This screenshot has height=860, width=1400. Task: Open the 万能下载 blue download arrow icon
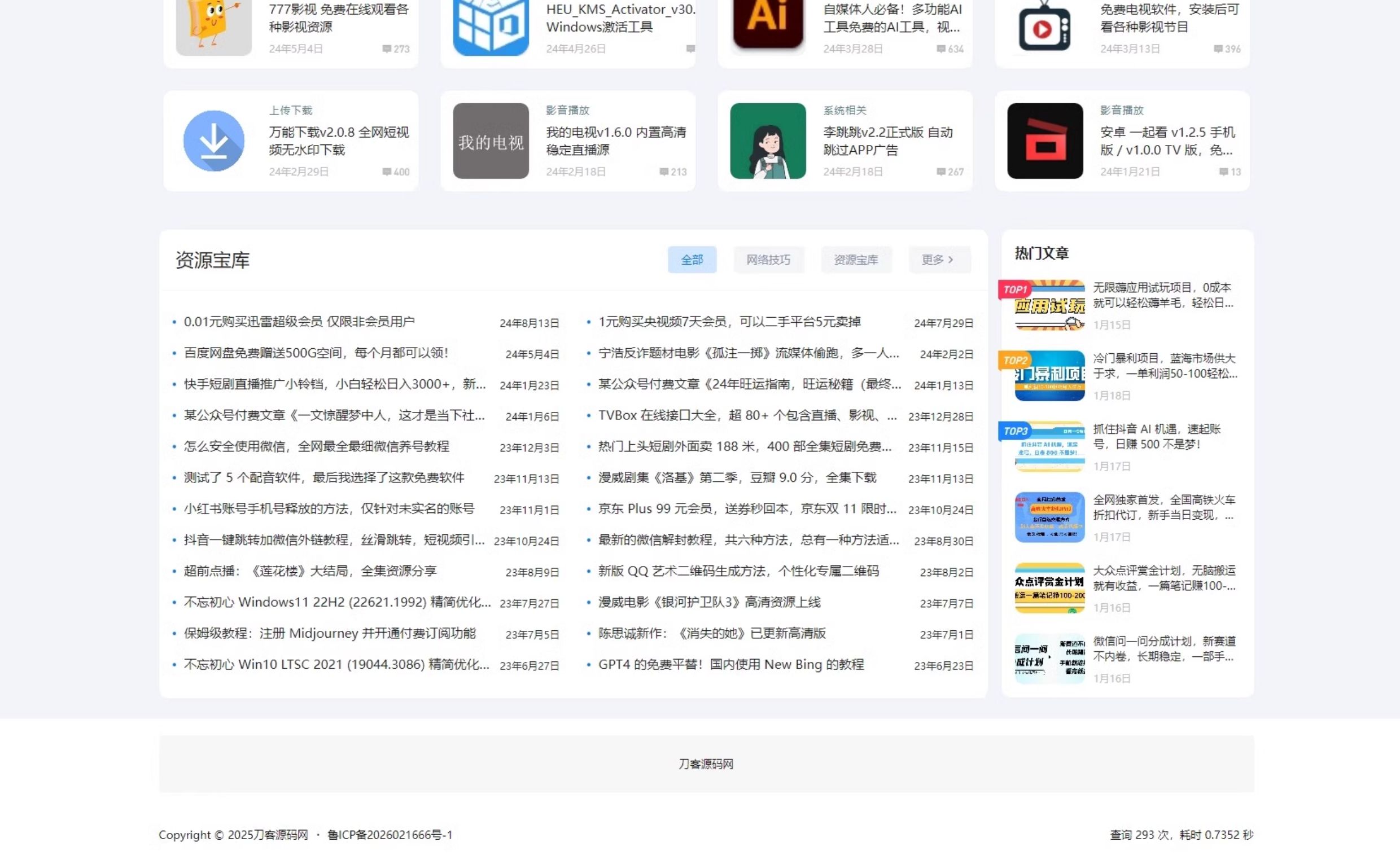point(214,141)
